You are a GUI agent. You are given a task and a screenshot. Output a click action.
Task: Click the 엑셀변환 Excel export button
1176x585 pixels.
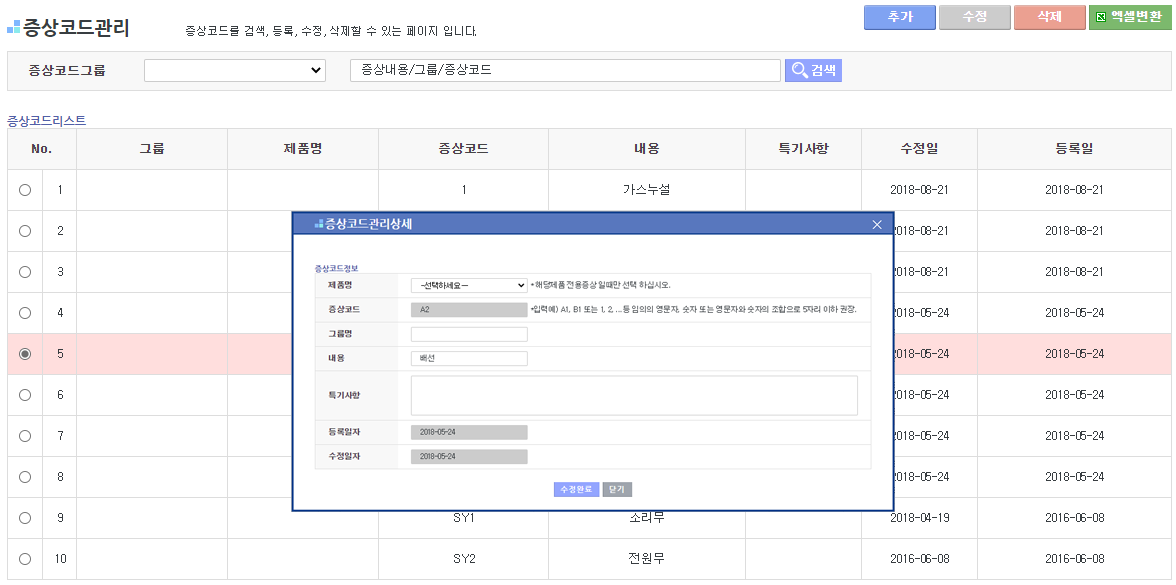1129,17
